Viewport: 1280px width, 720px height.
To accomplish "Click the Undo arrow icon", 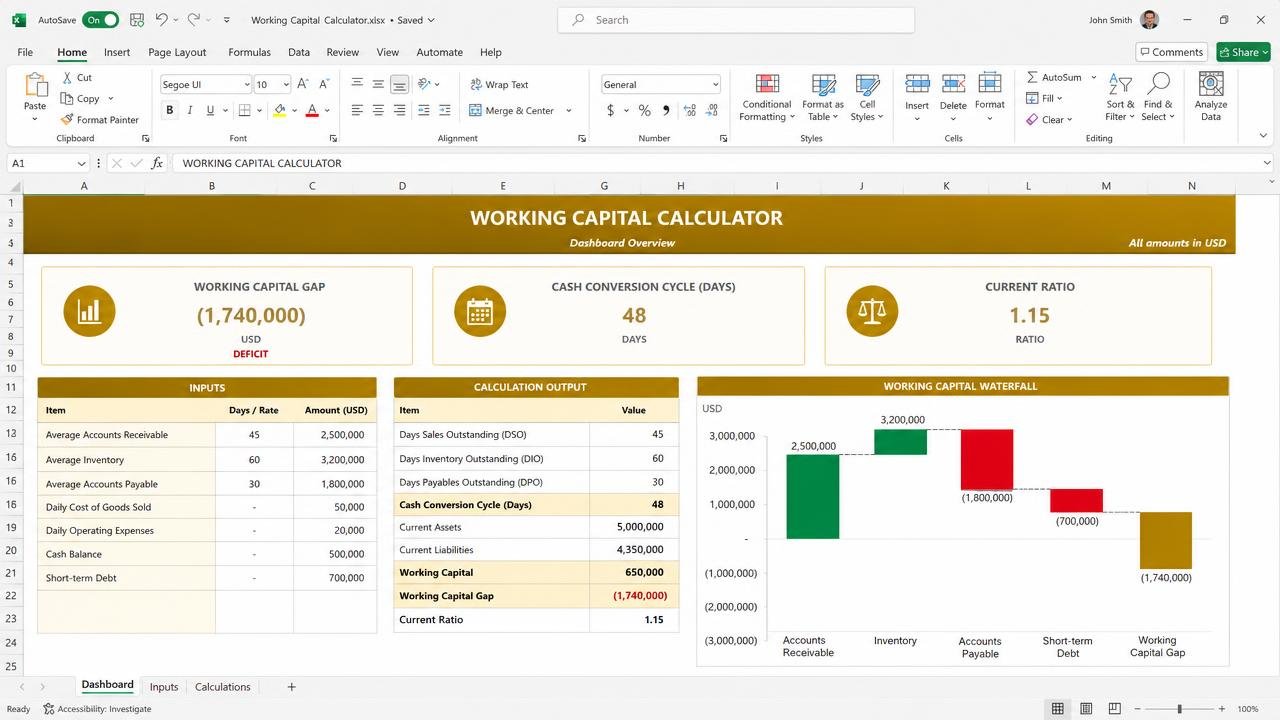I will pos(162,20).
